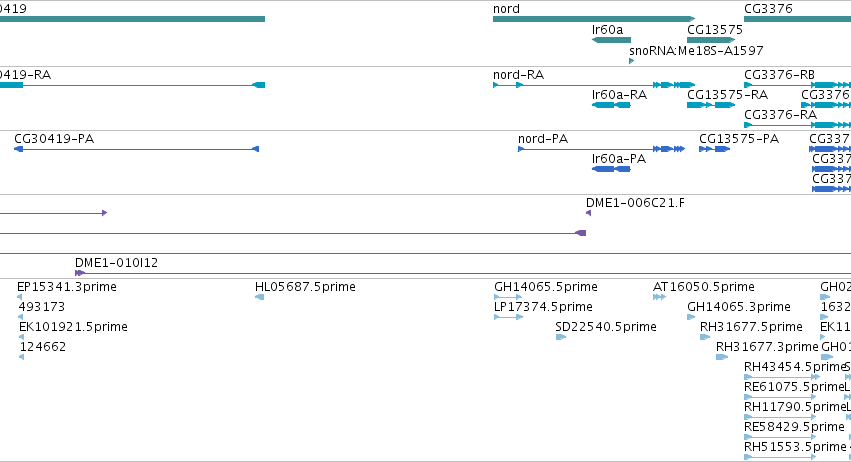851x462 pixels.
Task: Select the 'GH14065.5prime' EST label
Action: [545, 287]
